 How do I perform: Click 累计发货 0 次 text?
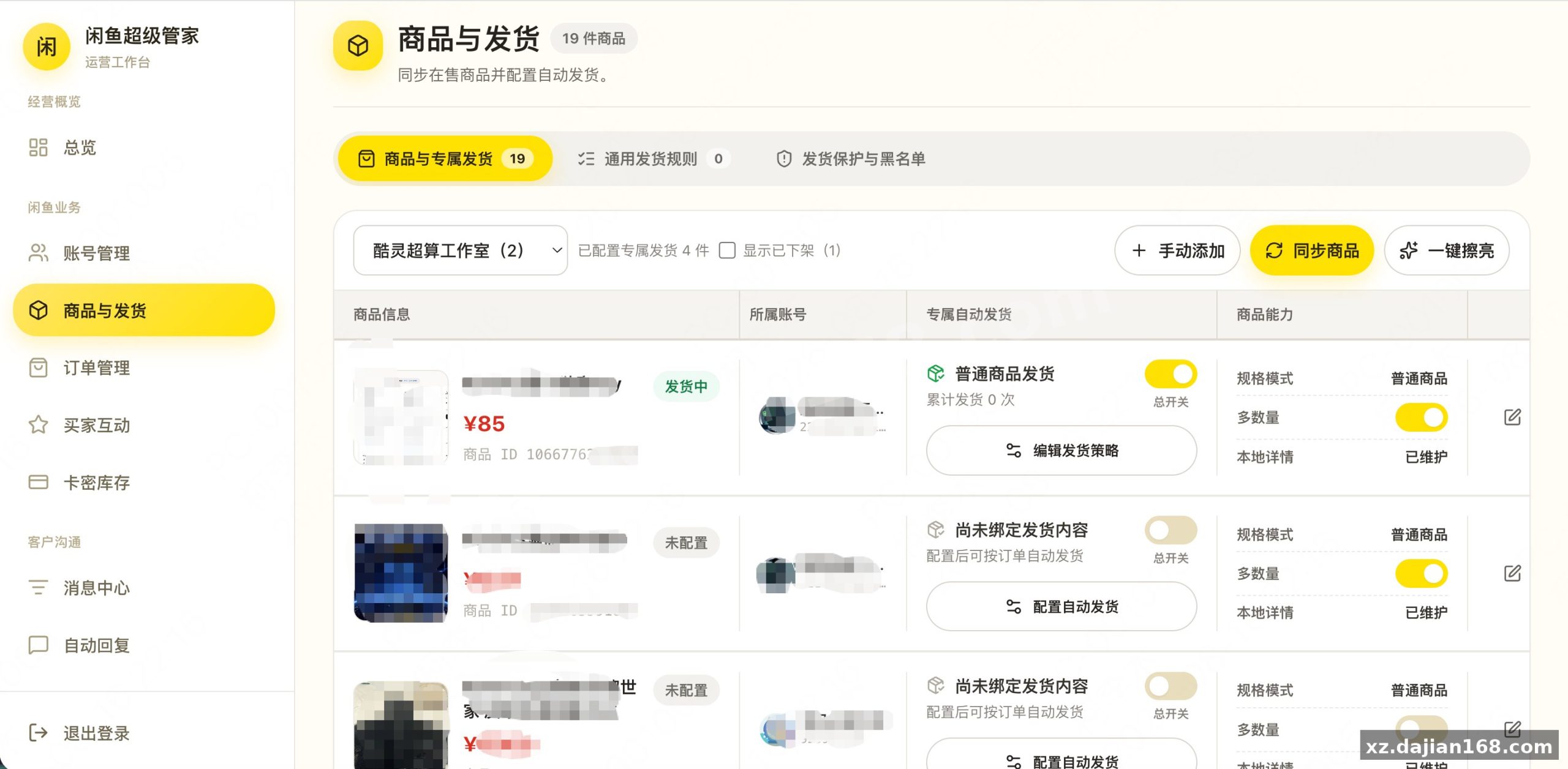pyautogui.click(x=971, y=400)
